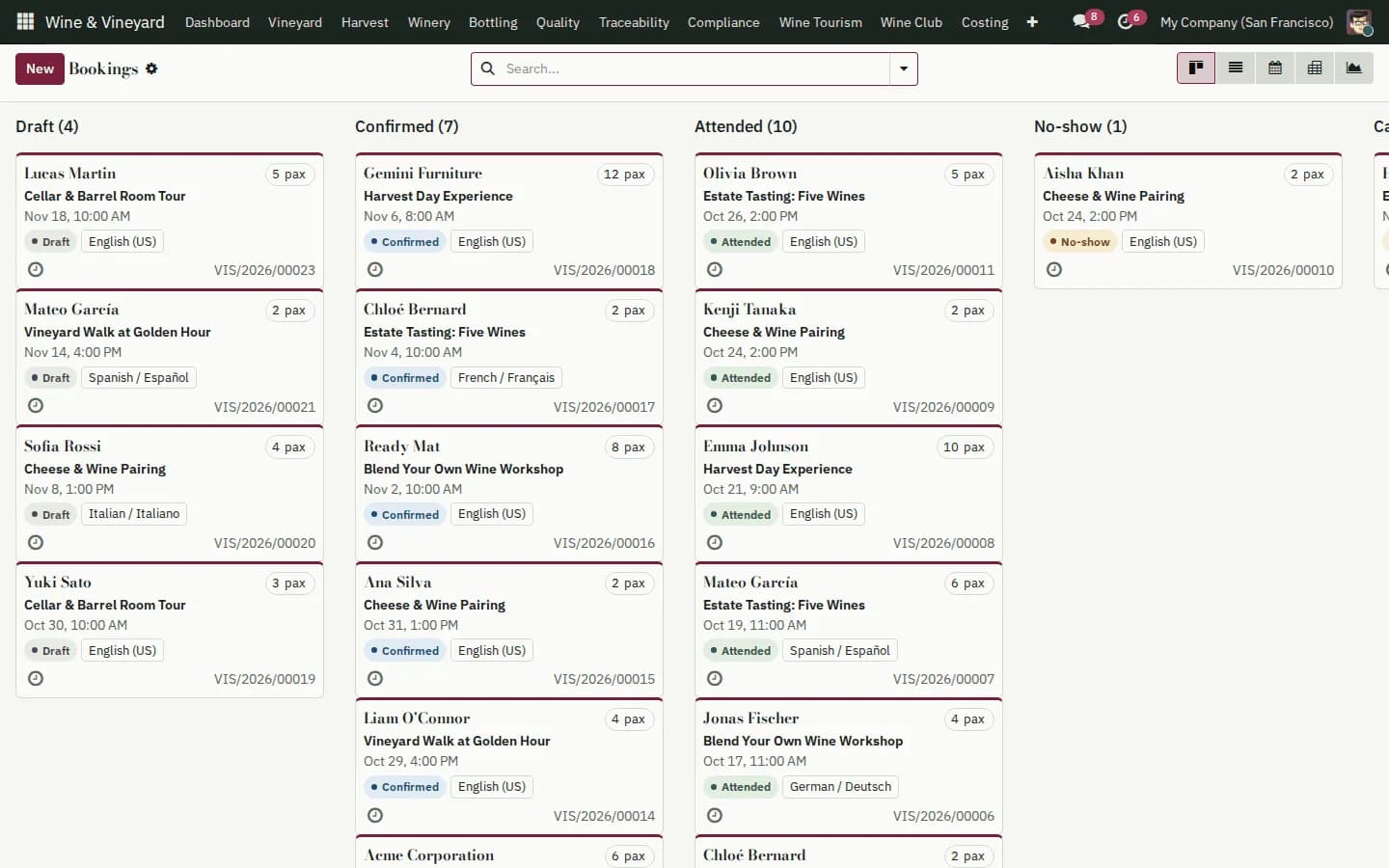Open the Wine Tourism menu
Screen dimensions: 1389x868
point(821,22)
